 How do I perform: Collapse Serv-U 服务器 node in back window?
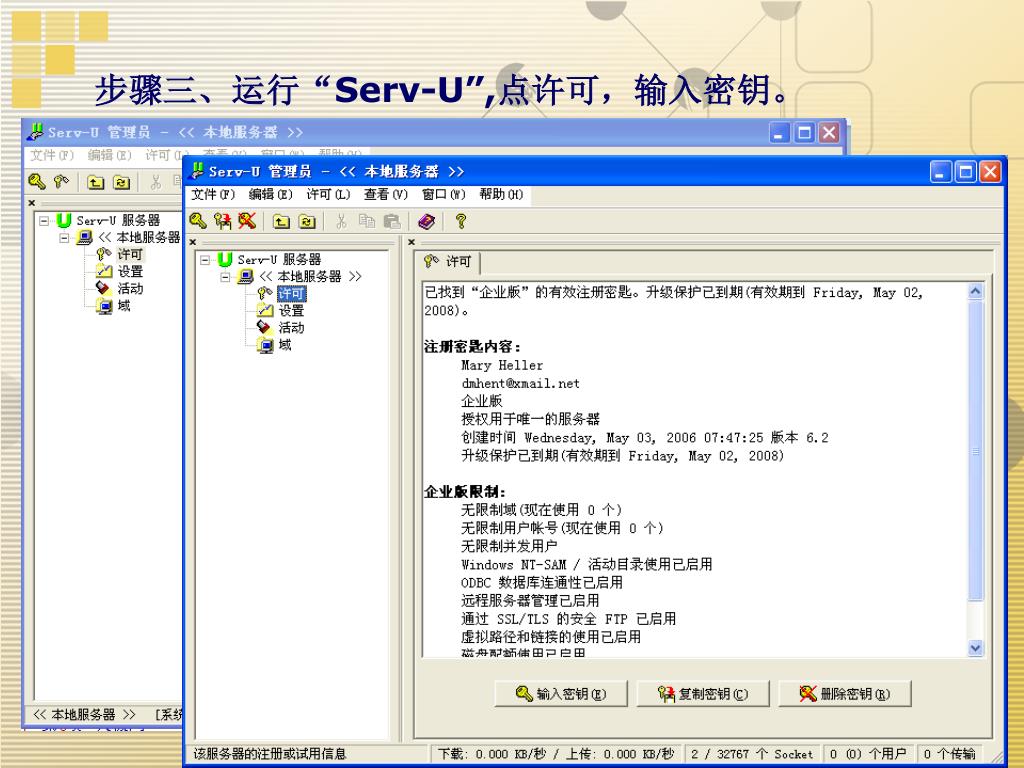pos(44,221)
